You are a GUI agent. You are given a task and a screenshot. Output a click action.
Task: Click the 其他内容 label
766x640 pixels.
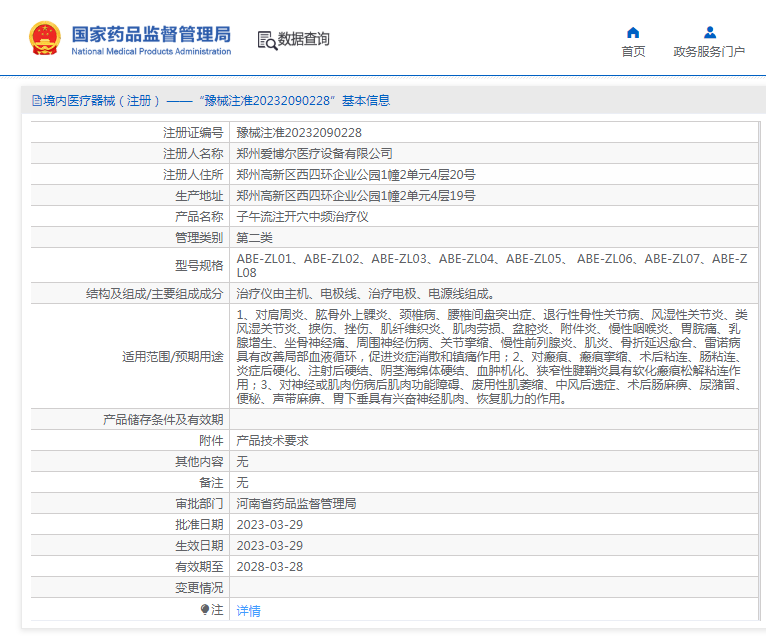coord(199,462)
